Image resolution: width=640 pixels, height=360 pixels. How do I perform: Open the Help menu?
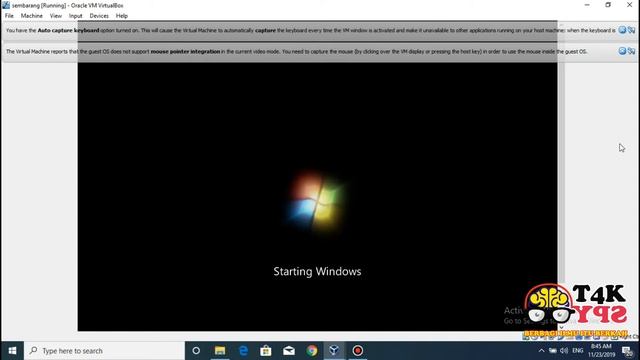point(122,16)
